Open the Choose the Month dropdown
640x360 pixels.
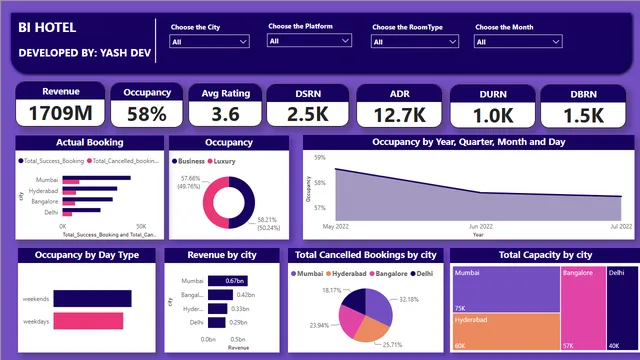click(x=518, y=42)
